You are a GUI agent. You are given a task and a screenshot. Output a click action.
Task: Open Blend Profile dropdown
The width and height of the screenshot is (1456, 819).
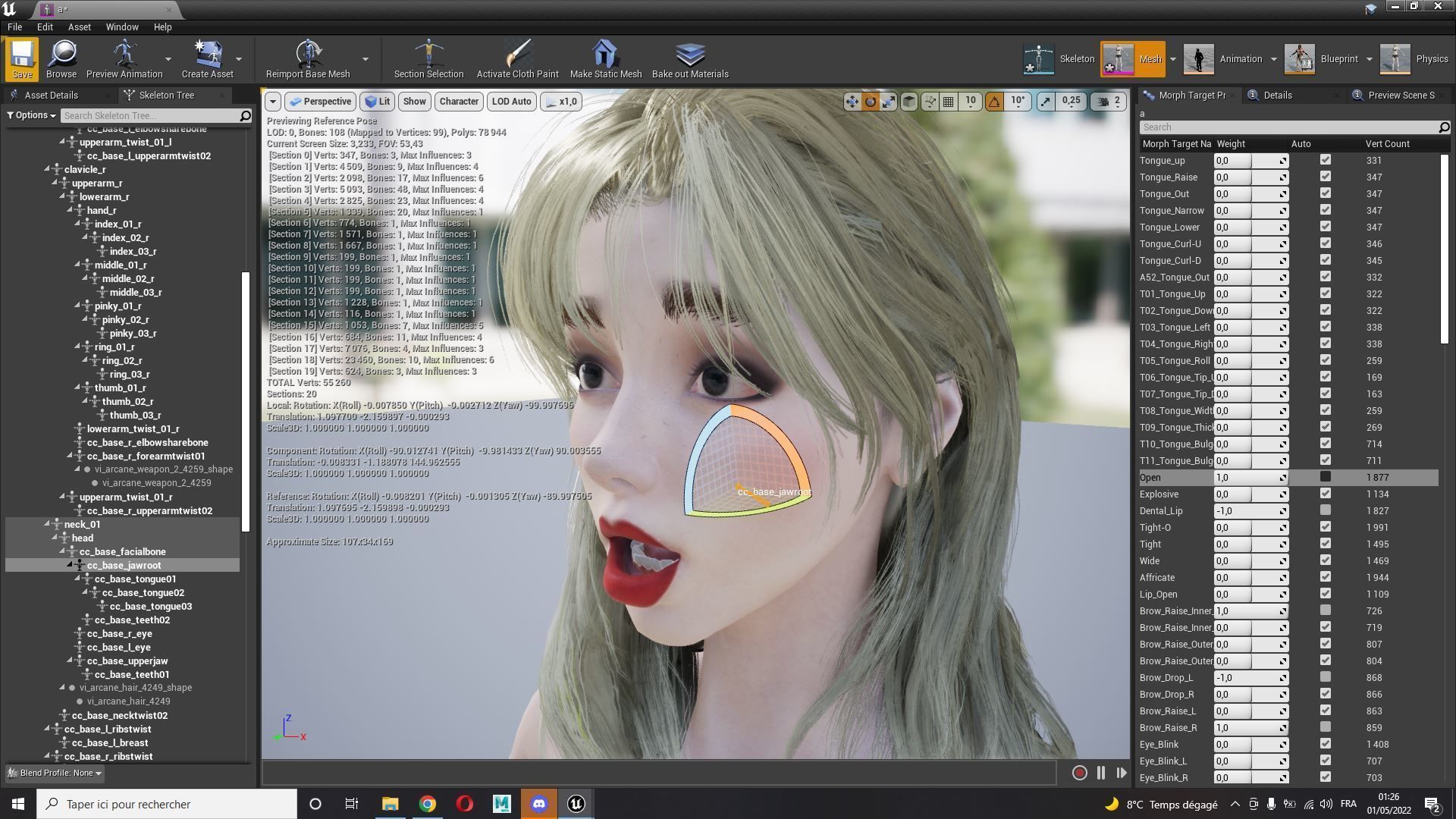tap(55, 773)
